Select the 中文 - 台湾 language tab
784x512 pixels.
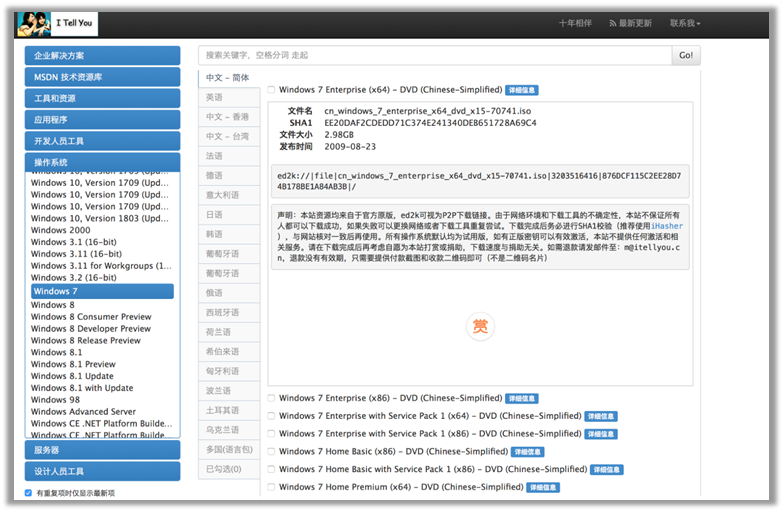pos(229,136)
